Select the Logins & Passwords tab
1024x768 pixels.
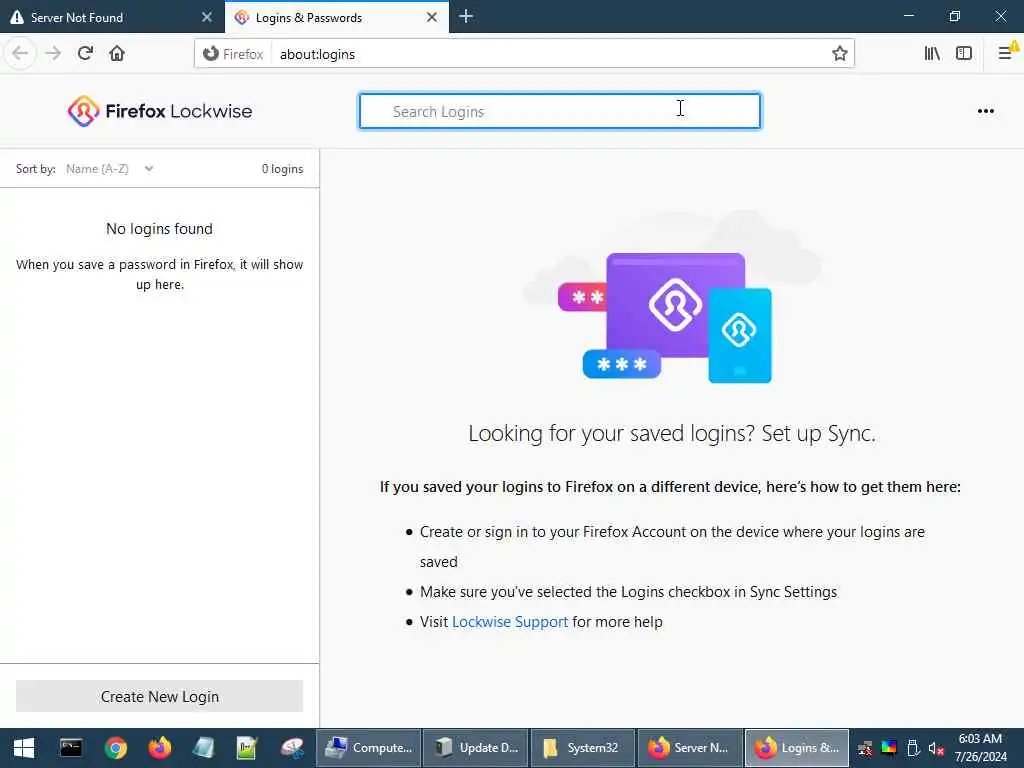coord(336,17)
